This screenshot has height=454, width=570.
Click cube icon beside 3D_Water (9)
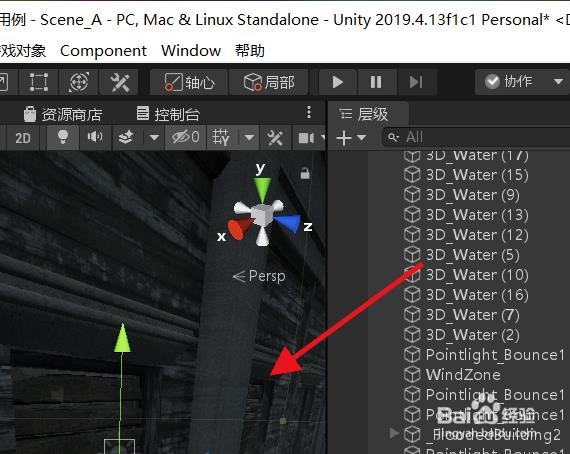(412, 195)
